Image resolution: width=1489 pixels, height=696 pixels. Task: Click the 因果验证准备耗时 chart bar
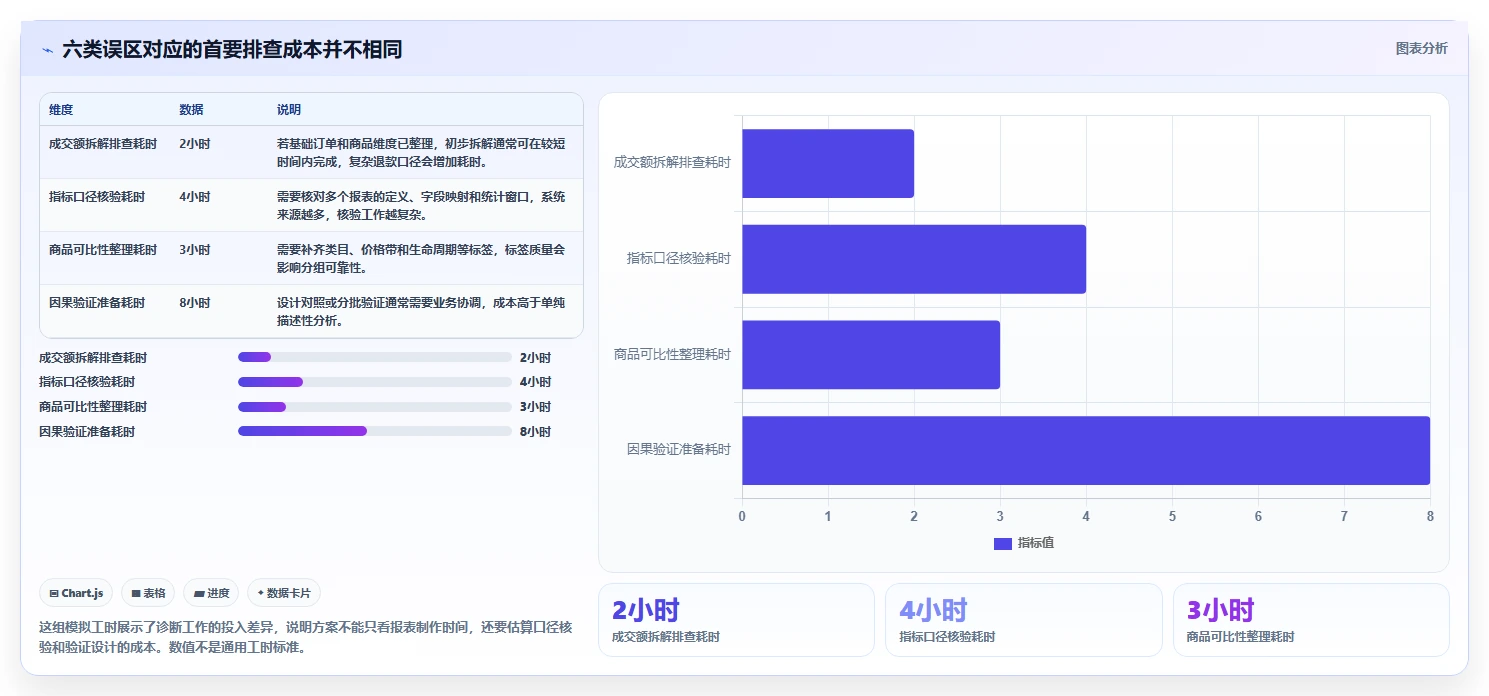pyautogui.click(x=1086, y=450)
